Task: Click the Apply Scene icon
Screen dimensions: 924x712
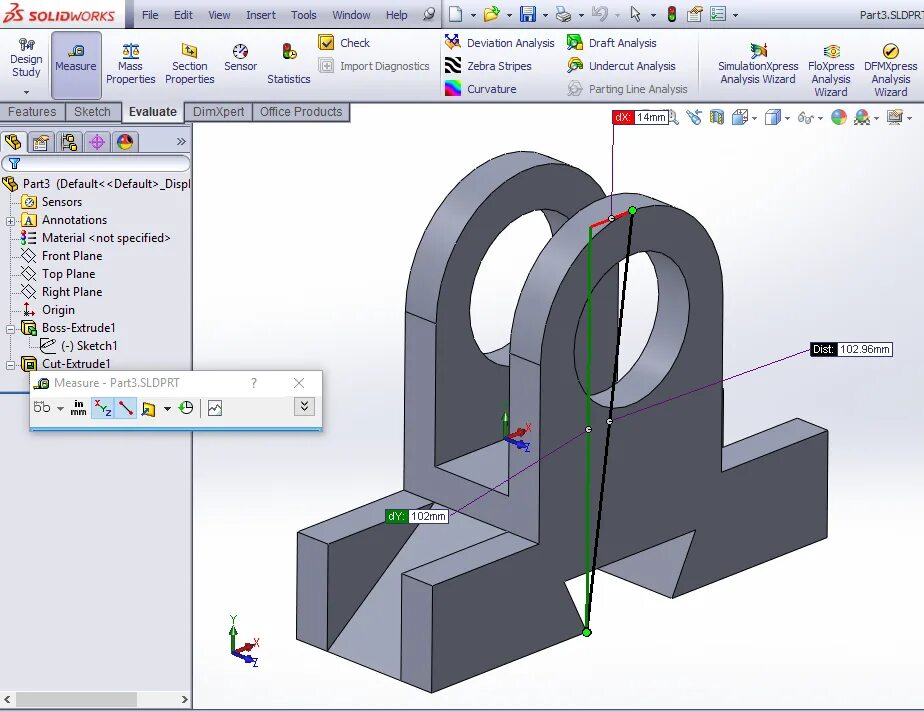Action: coord(862,117)
